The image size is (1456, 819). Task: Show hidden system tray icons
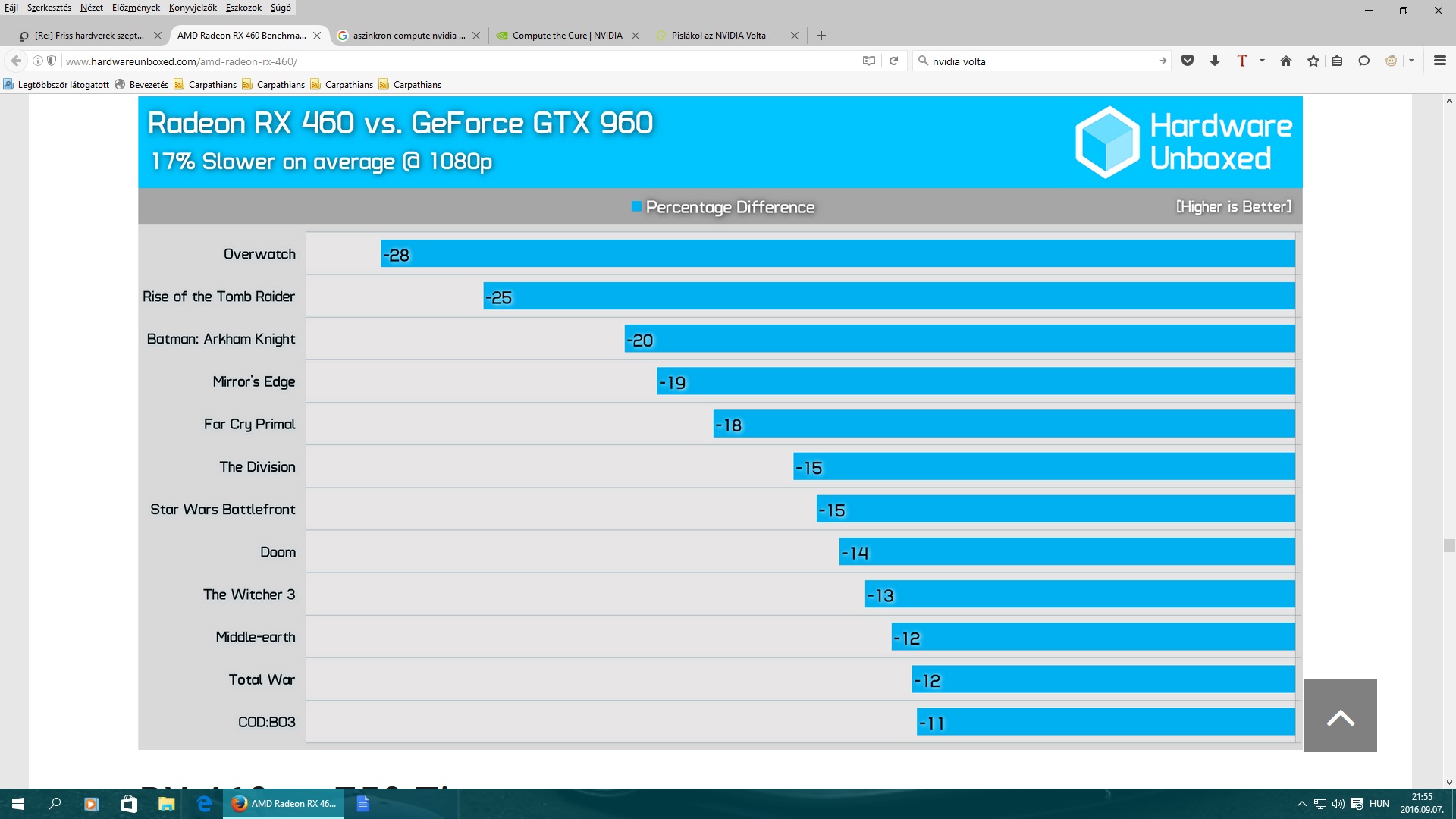(1301, 804)
